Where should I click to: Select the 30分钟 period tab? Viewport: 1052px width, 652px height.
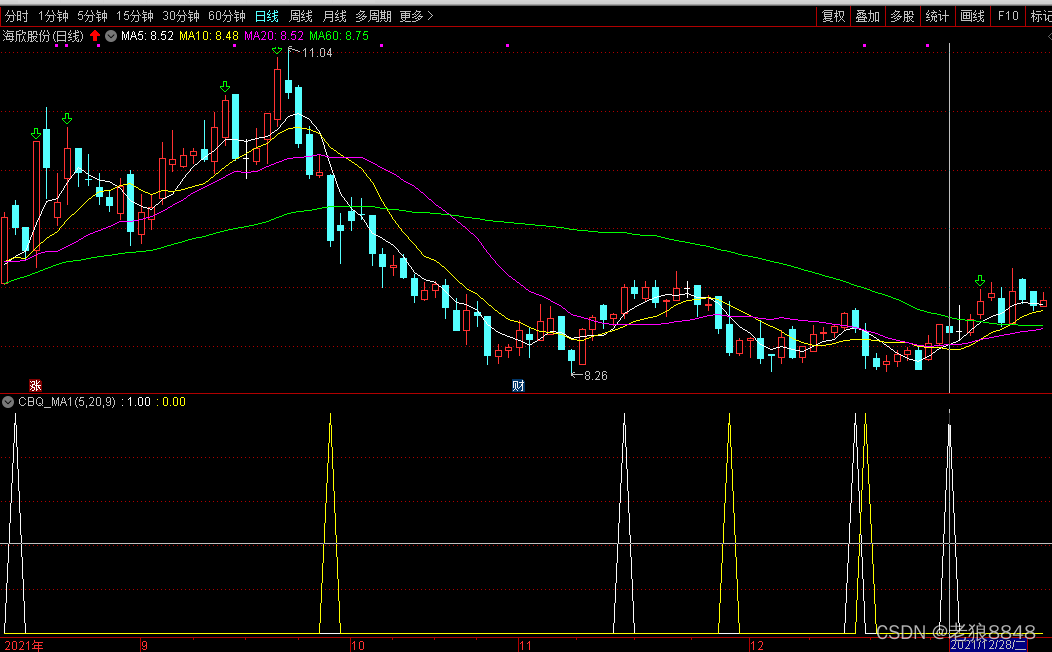pyautogui.click(x=181, y=16)
